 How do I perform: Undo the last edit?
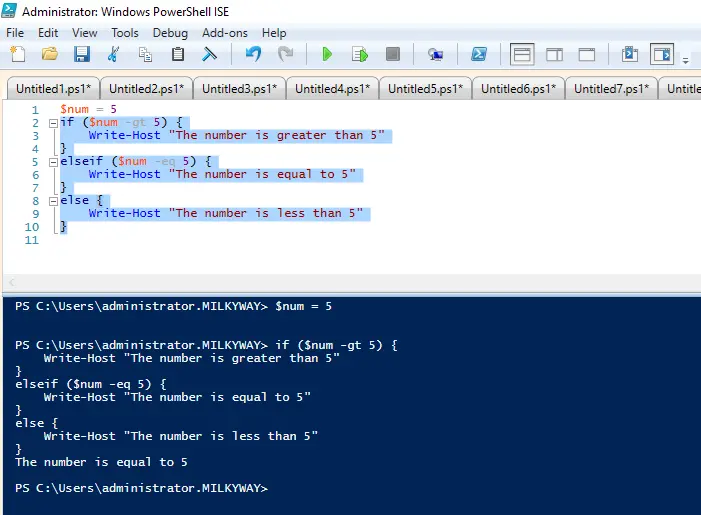[253, 55]
